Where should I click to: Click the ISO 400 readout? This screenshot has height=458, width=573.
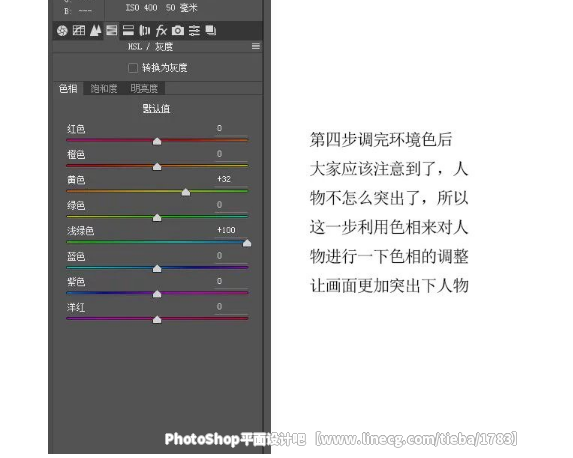point(141,8)
